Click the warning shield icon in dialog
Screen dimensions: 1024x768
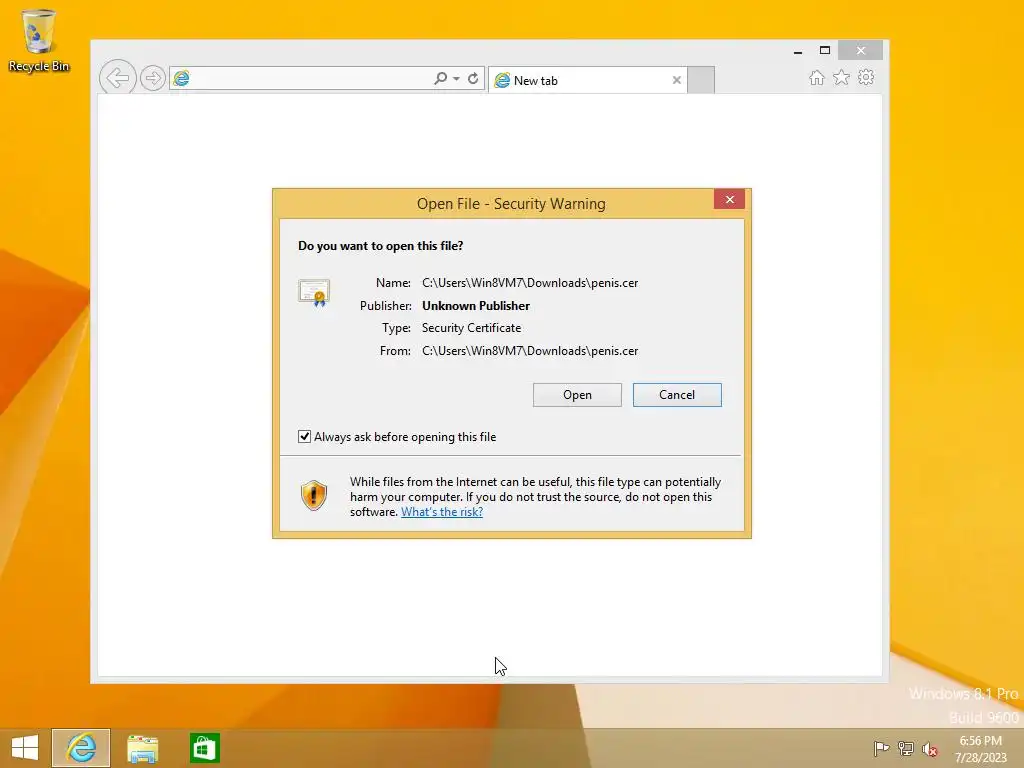313,495
